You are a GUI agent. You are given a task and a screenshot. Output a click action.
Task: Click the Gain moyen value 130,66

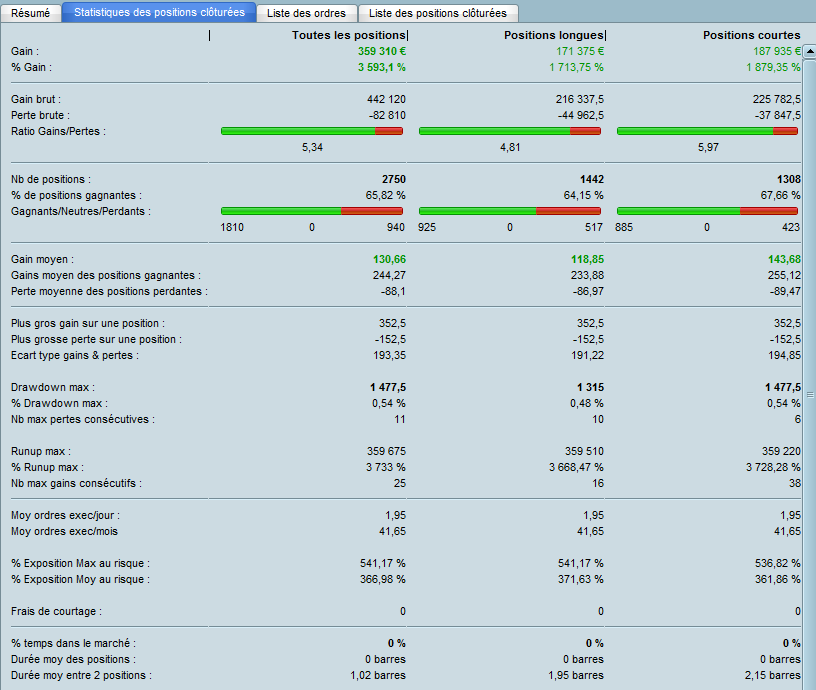pos(388,259)
